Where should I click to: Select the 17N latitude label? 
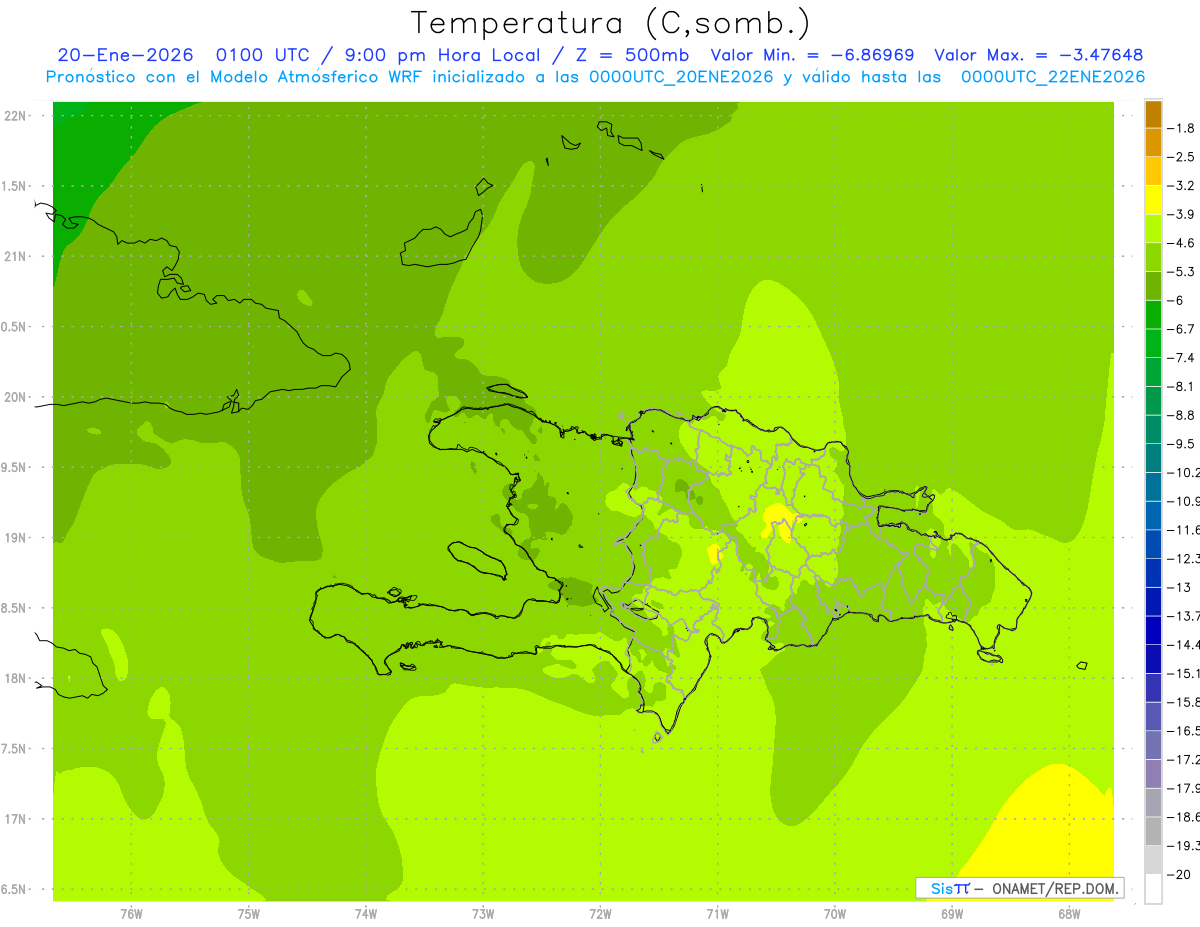pyautogui.click(x=15, y=819)
